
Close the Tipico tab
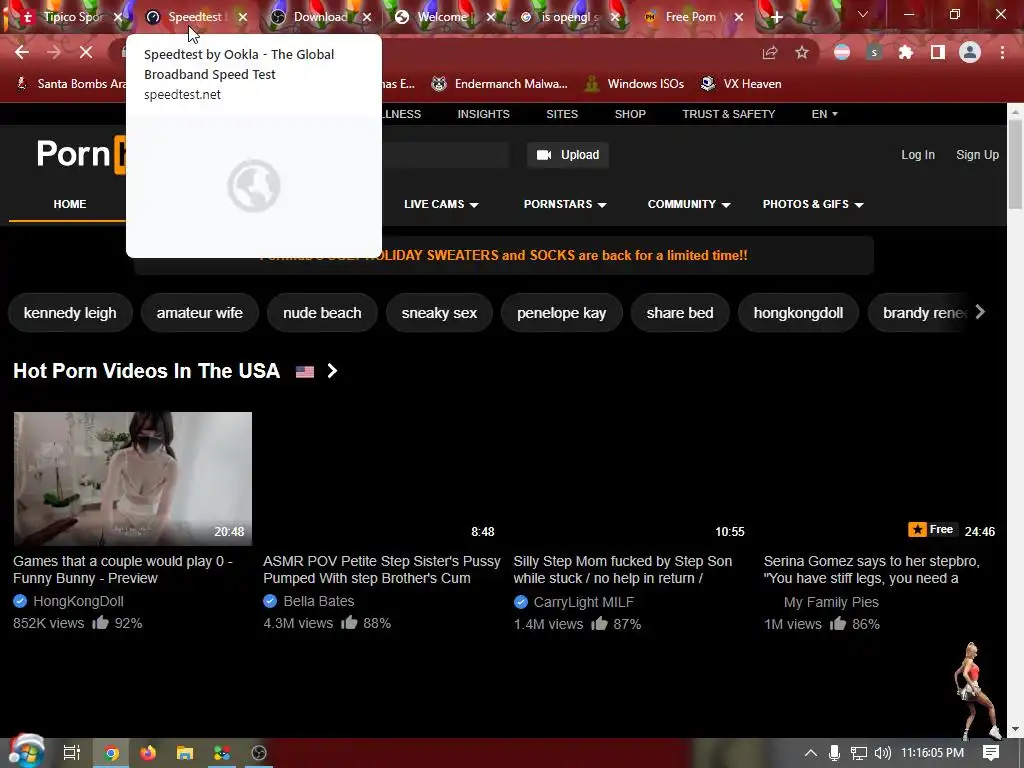tap(118, 18)
